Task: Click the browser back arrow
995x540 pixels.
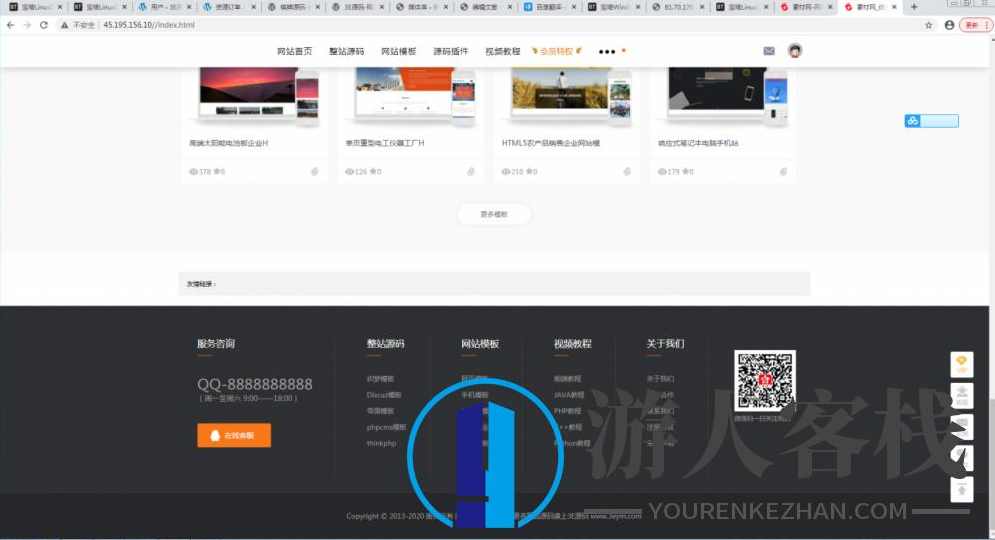Action: [x=10, y=25]
